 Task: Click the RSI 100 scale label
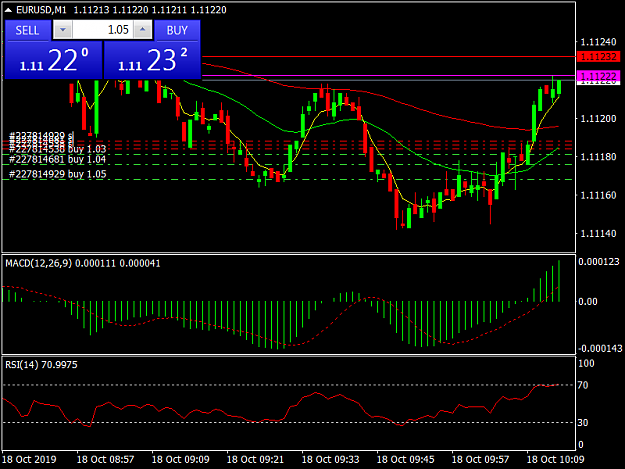586,363
